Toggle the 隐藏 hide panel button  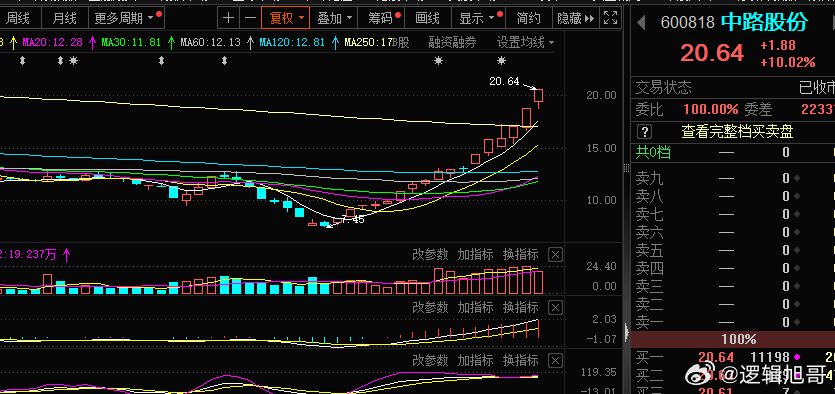coord(576,19)
